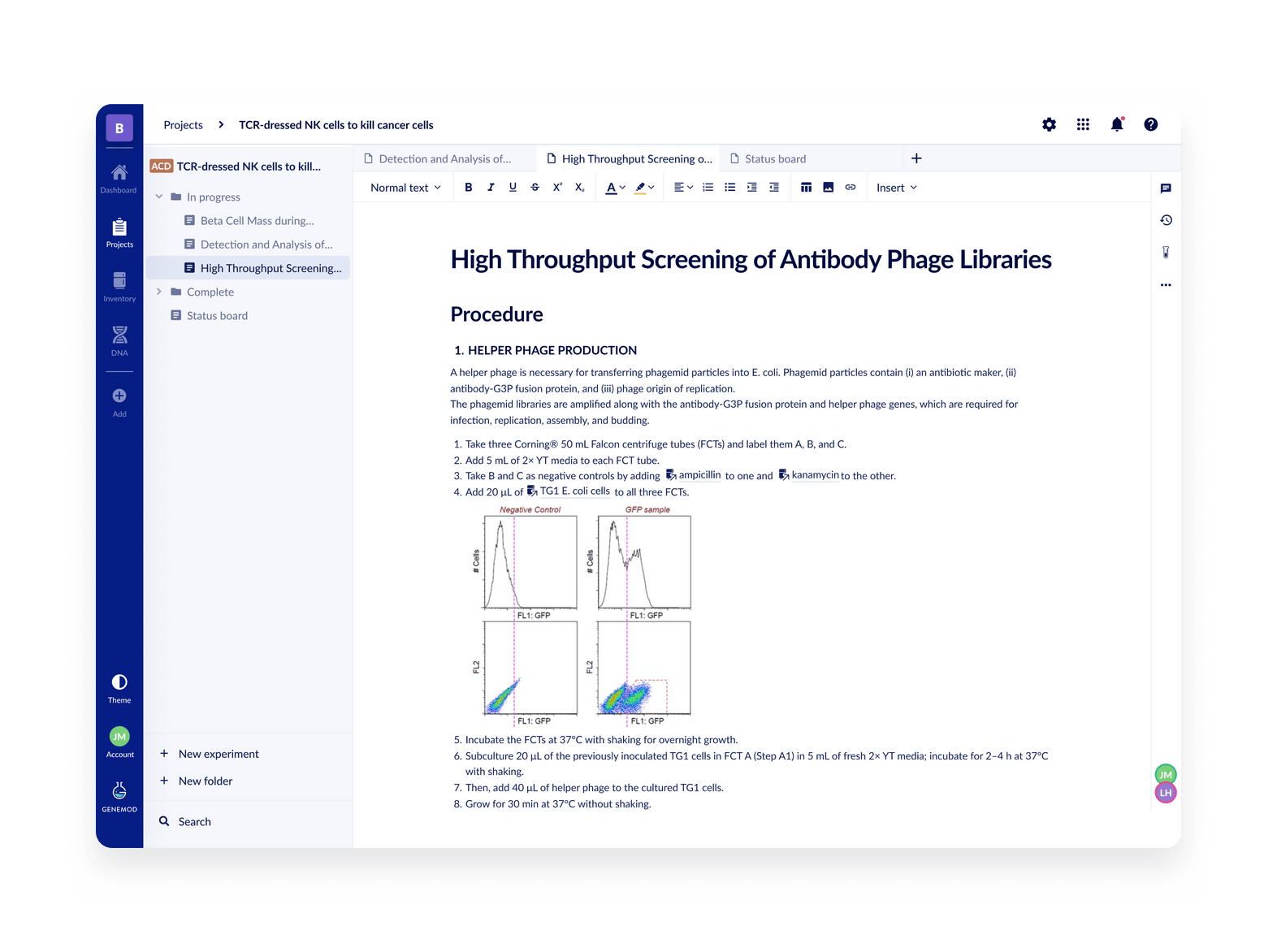Screen dimensions: 1277x952
Task: Open the more options ellipsis
Action: 1166,285
